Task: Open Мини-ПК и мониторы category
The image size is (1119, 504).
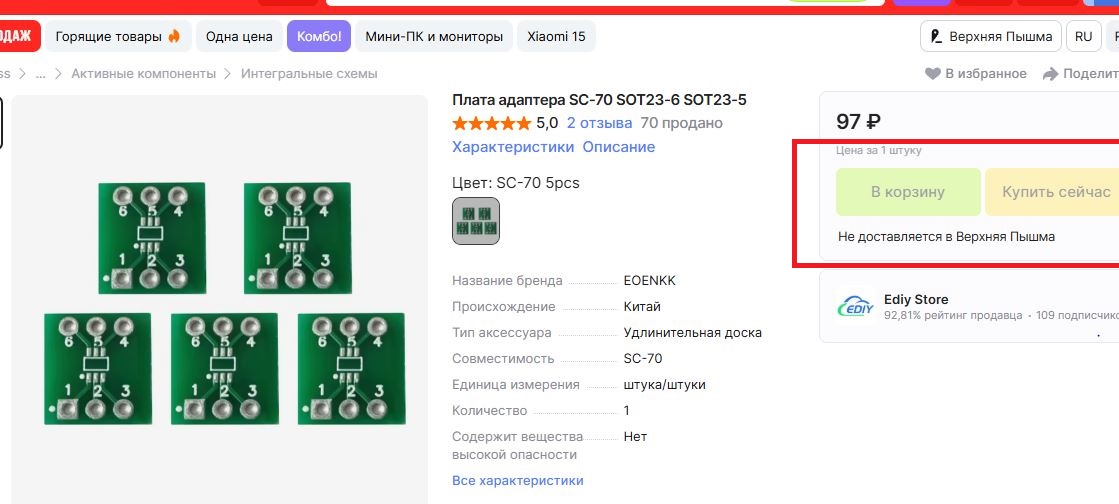Action: (x=434, y=36)
